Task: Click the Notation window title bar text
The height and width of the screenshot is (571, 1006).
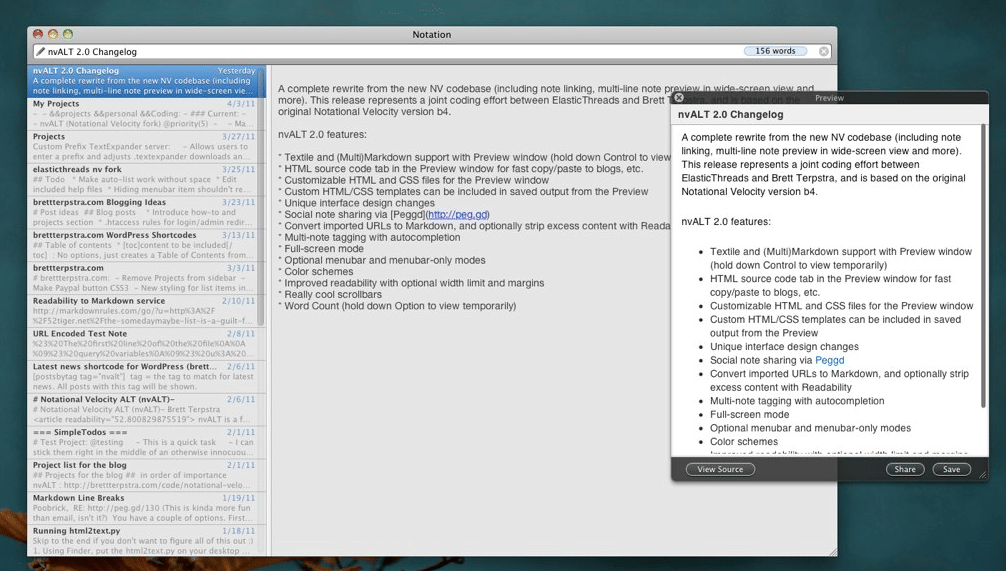Action: (x=432, y=35)
